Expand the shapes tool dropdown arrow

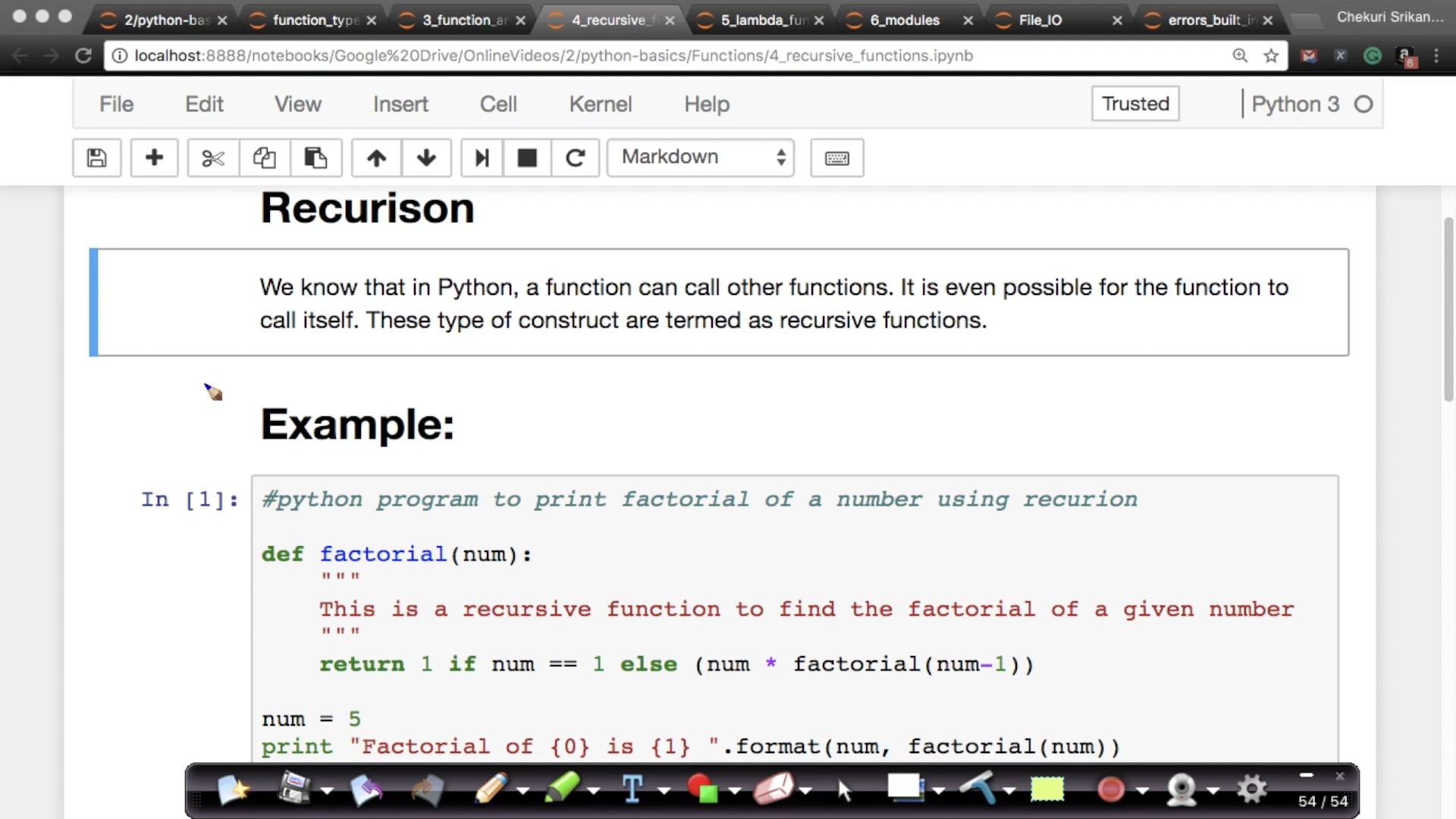pyautogui.click(x=735, y=791)
